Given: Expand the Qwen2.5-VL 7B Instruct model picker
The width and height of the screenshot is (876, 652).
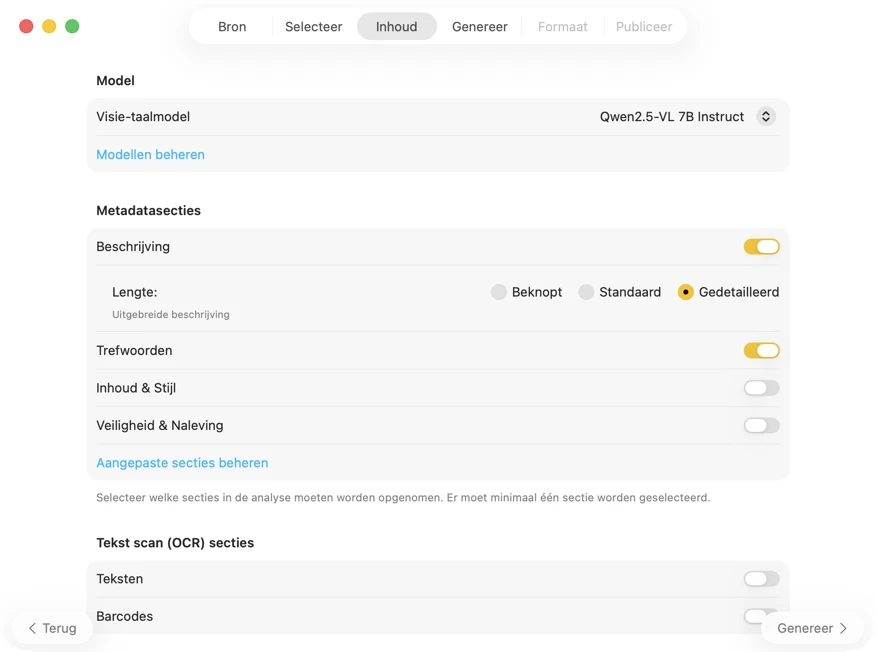Looking at the screenshot, I should 765,116.
